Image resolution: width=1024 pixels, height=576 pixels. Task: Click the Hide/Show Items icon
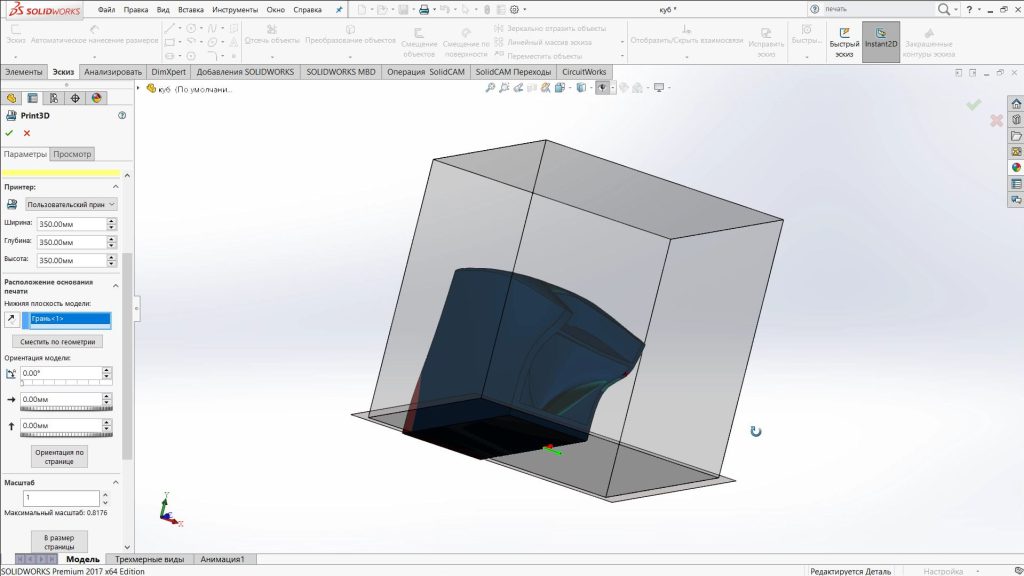601,88
